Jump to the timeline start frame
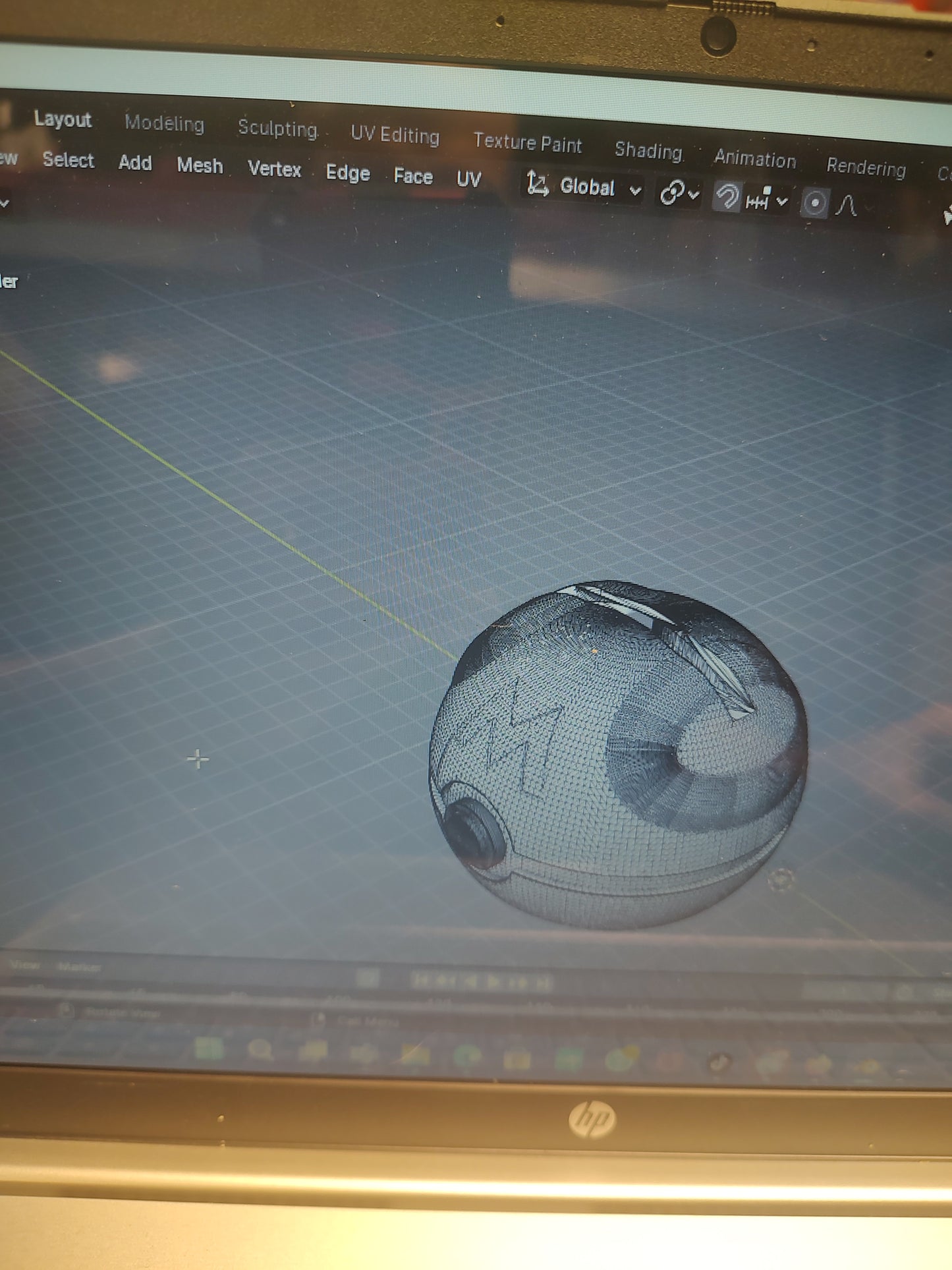952x1270 pixels. [x=421, y=981]
